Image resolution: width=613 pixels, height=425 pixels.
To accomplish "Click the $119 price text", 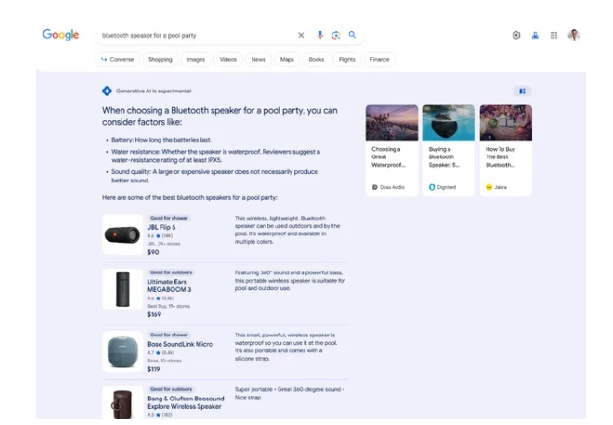I will (x=154, y=369).
